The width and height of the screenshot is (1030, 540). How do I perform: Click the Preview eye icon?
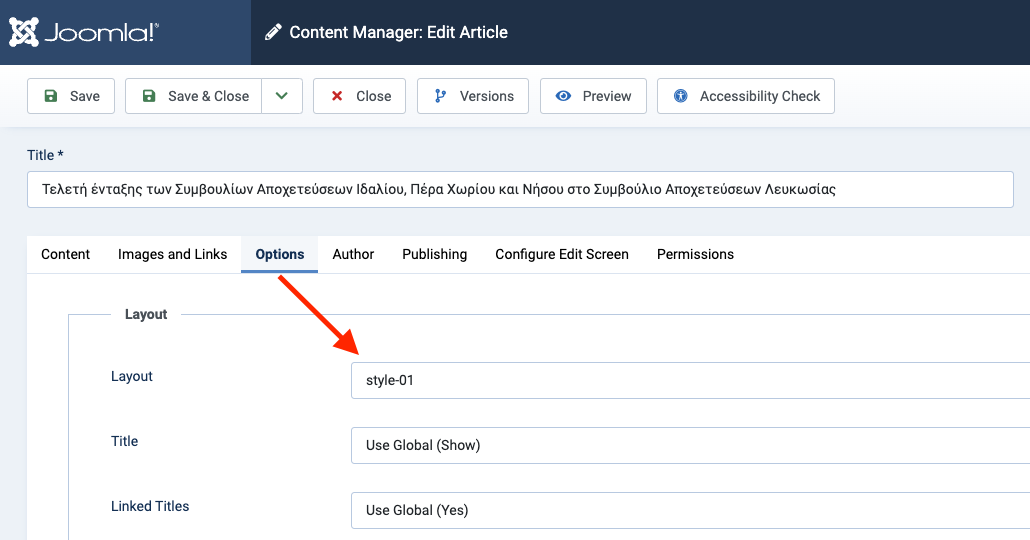[564, 96]
